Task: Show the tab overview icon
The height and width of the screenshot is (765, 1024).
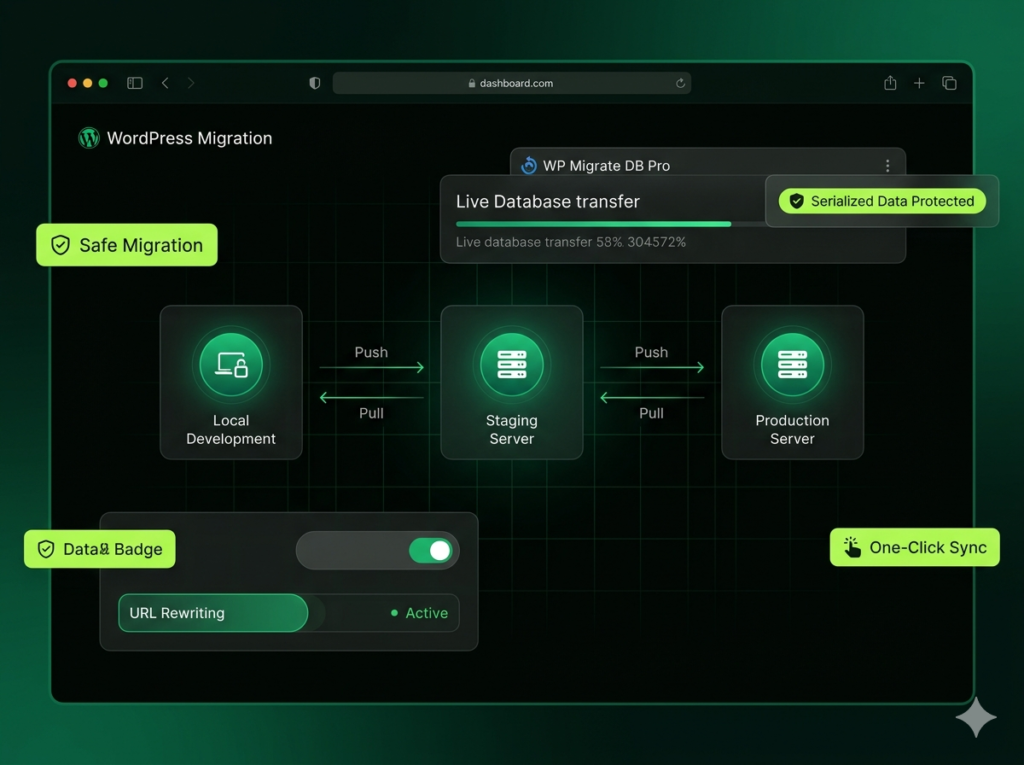Action: coord(949,83)
